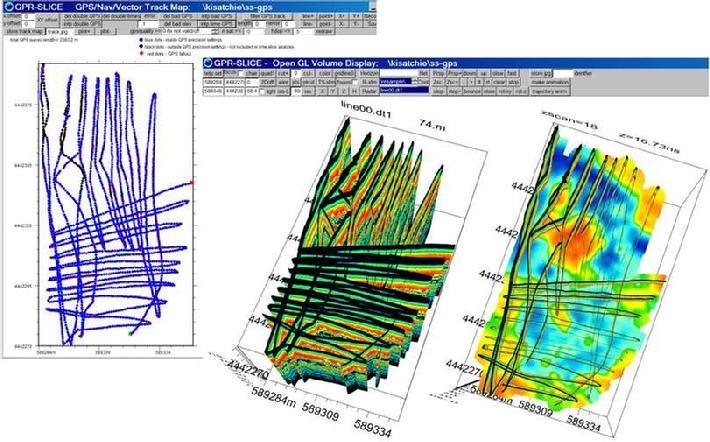Click the 'clear' button in Volume Display
This screenshot has width=710, height=442.
coord(499,82)
